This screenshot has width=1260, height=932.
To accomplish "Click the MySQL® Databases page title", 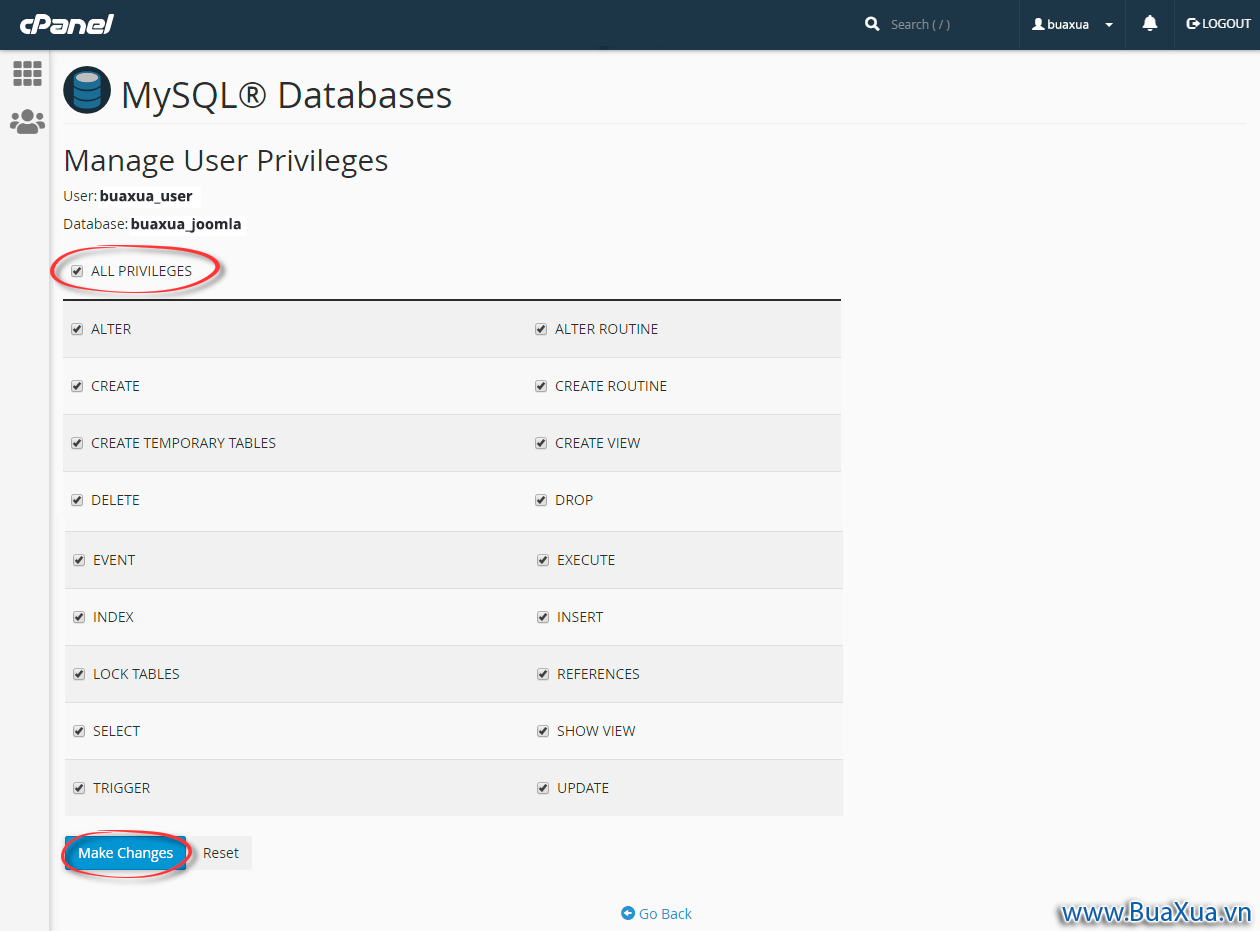I will tap(287, 95).
